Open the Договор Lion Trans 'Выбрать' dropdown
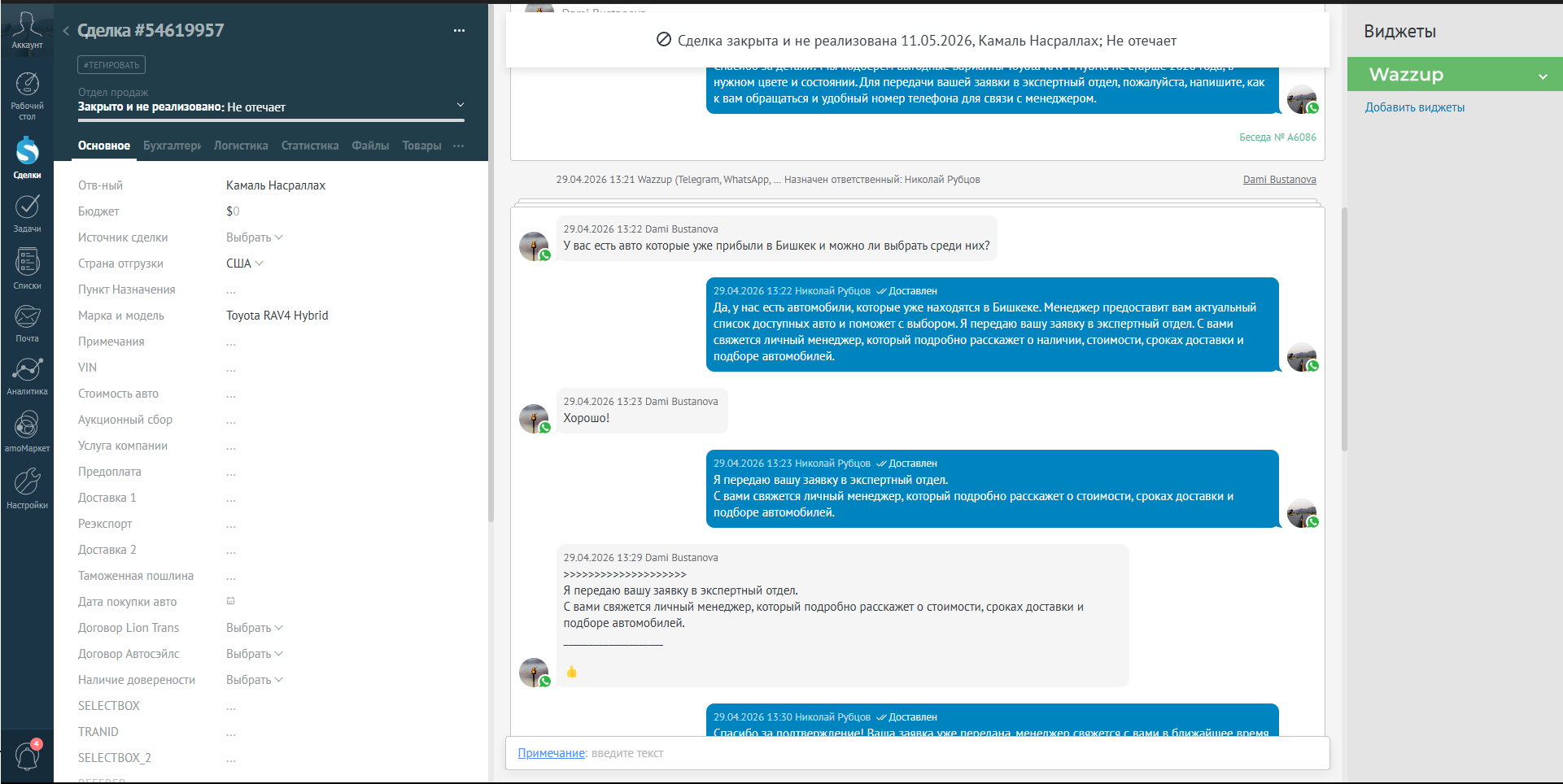1563x784 pixels. coord(254,628)
